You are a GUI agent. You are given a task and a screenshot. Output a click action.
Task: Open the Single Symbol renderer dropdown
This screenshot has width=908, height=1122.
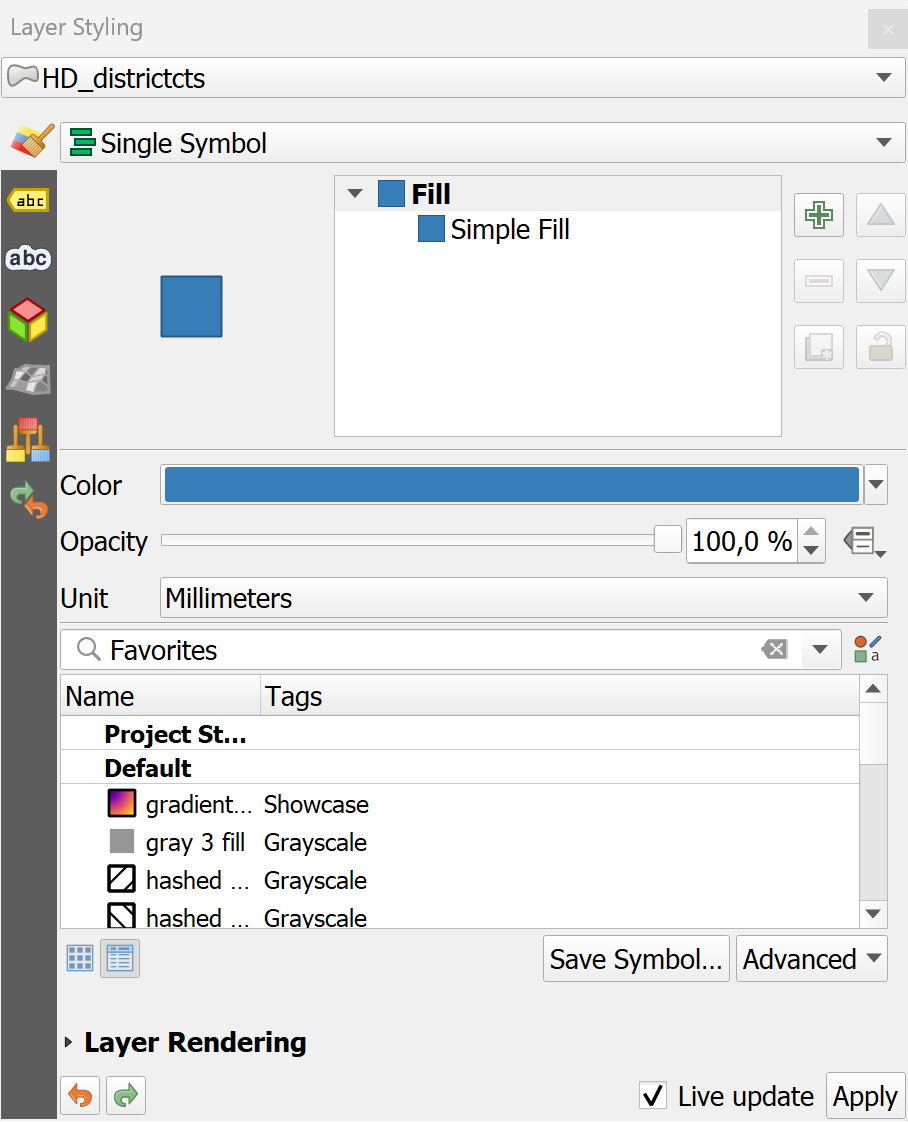coord(473,143)
